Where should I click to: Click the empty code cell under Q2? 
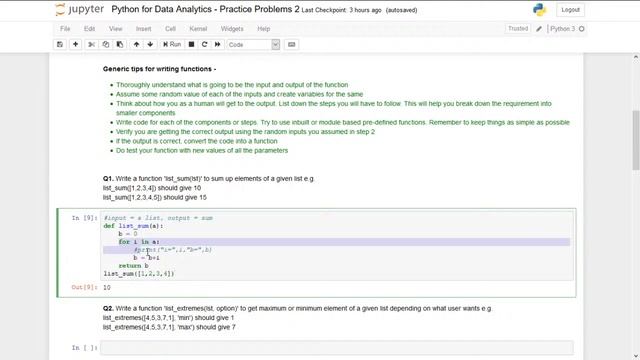pyautogui.click(x=337, y=348)
